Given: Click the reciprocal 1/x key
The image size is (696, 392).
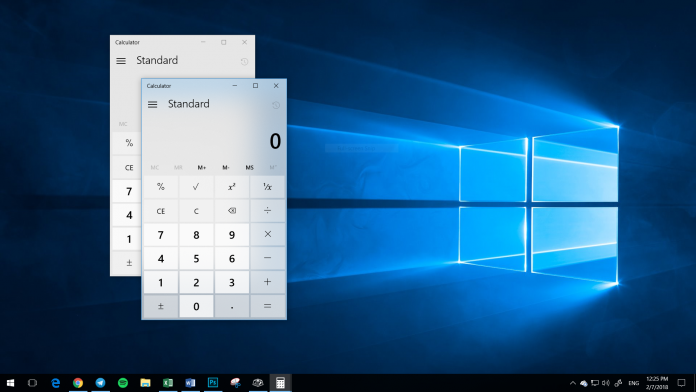Looking at the screenshot, I should [x=267, y=187].
